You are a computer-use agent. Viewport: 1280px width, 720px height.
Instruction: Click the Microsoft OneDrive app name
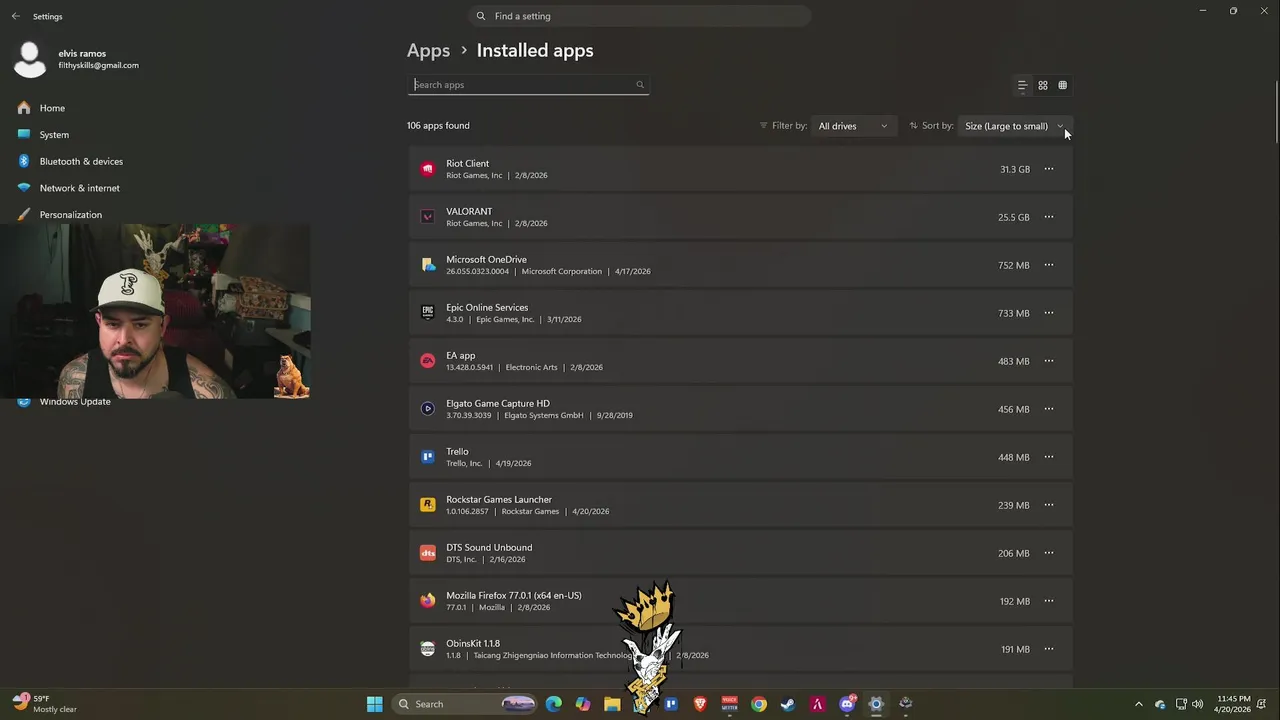486,260
